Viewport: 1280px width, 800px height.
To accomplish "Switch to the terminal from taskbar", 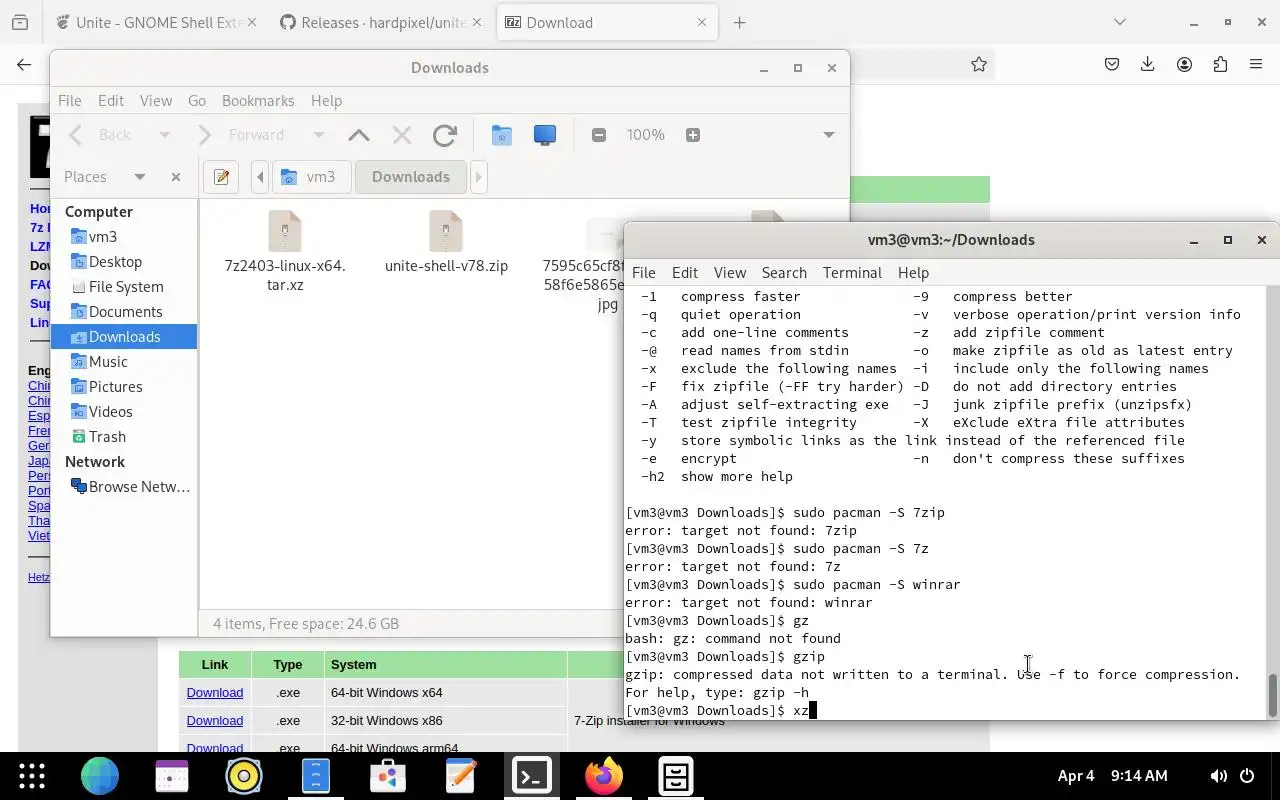I will 532,776.
